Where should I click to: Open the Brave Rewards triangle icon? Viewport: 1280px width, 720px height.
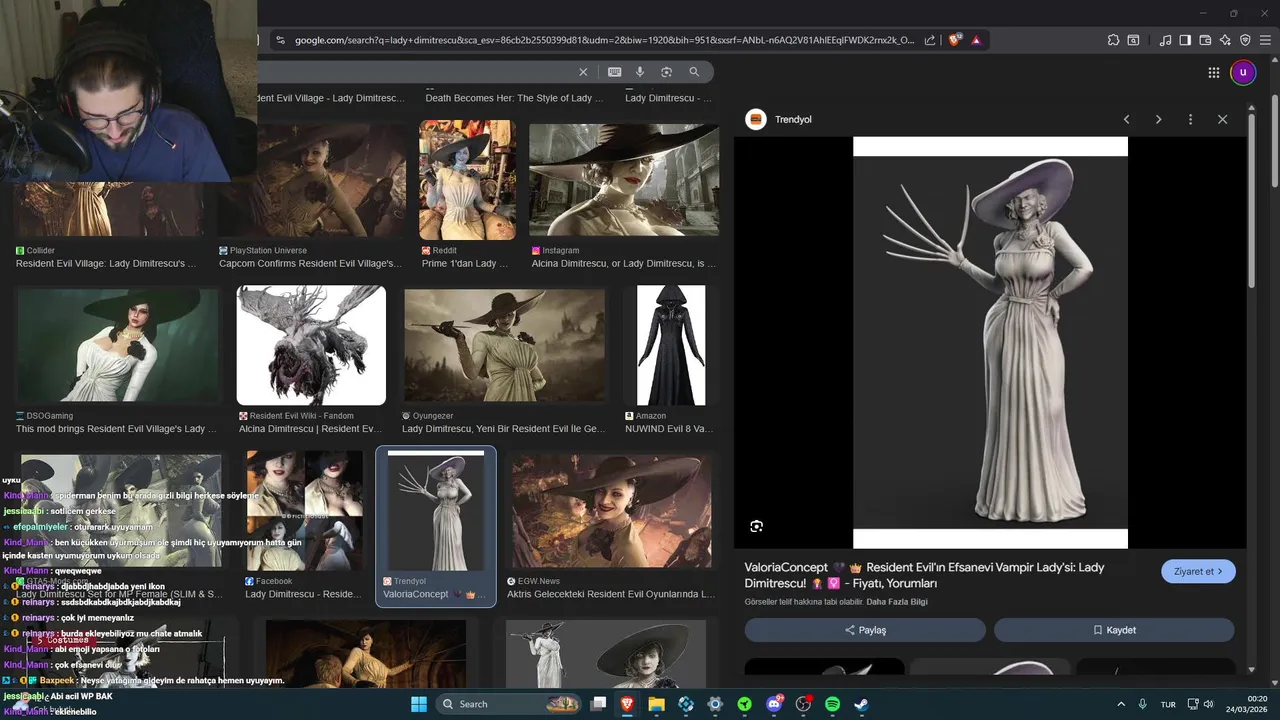point(976,40)
